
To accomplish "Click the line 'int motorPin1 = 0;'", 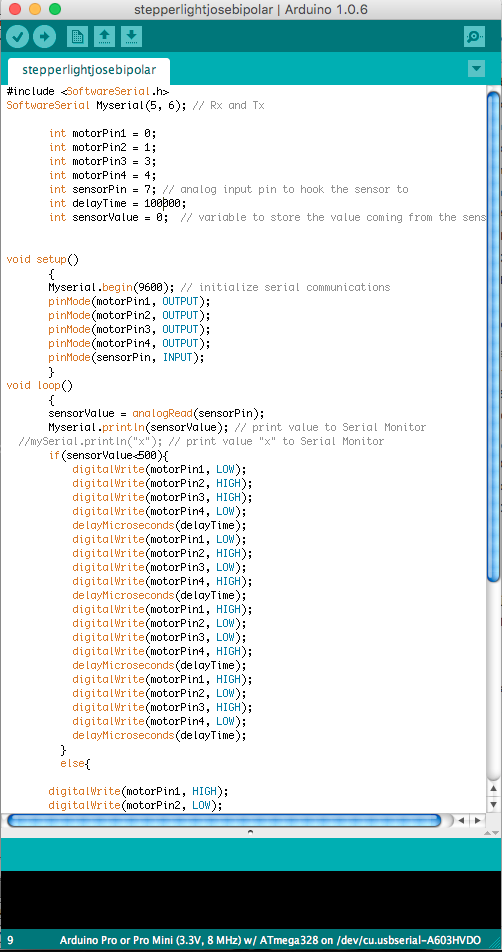I will [x=103, y=133].
